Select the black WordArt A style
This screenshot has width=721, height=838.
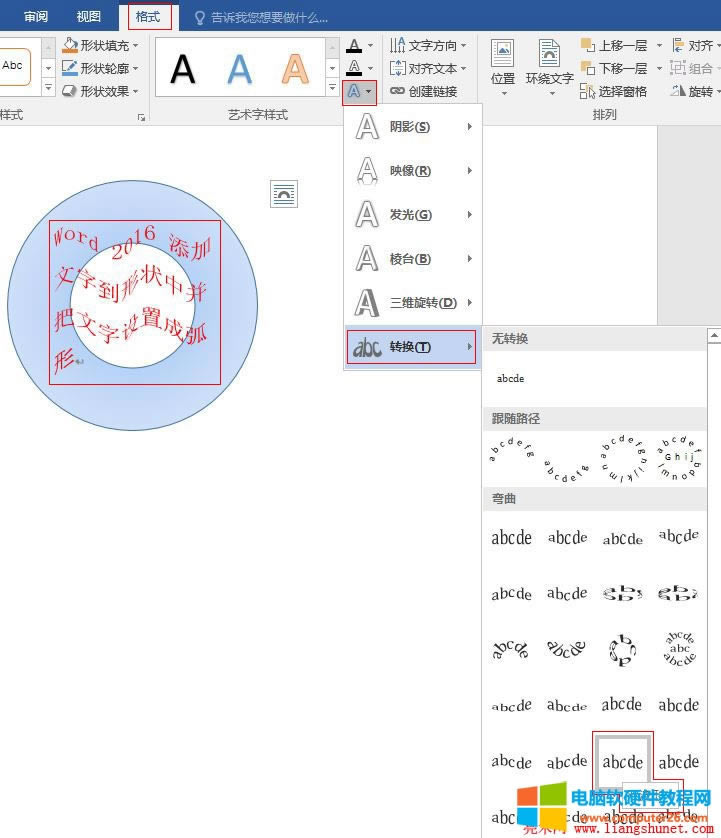pos(183,68)
